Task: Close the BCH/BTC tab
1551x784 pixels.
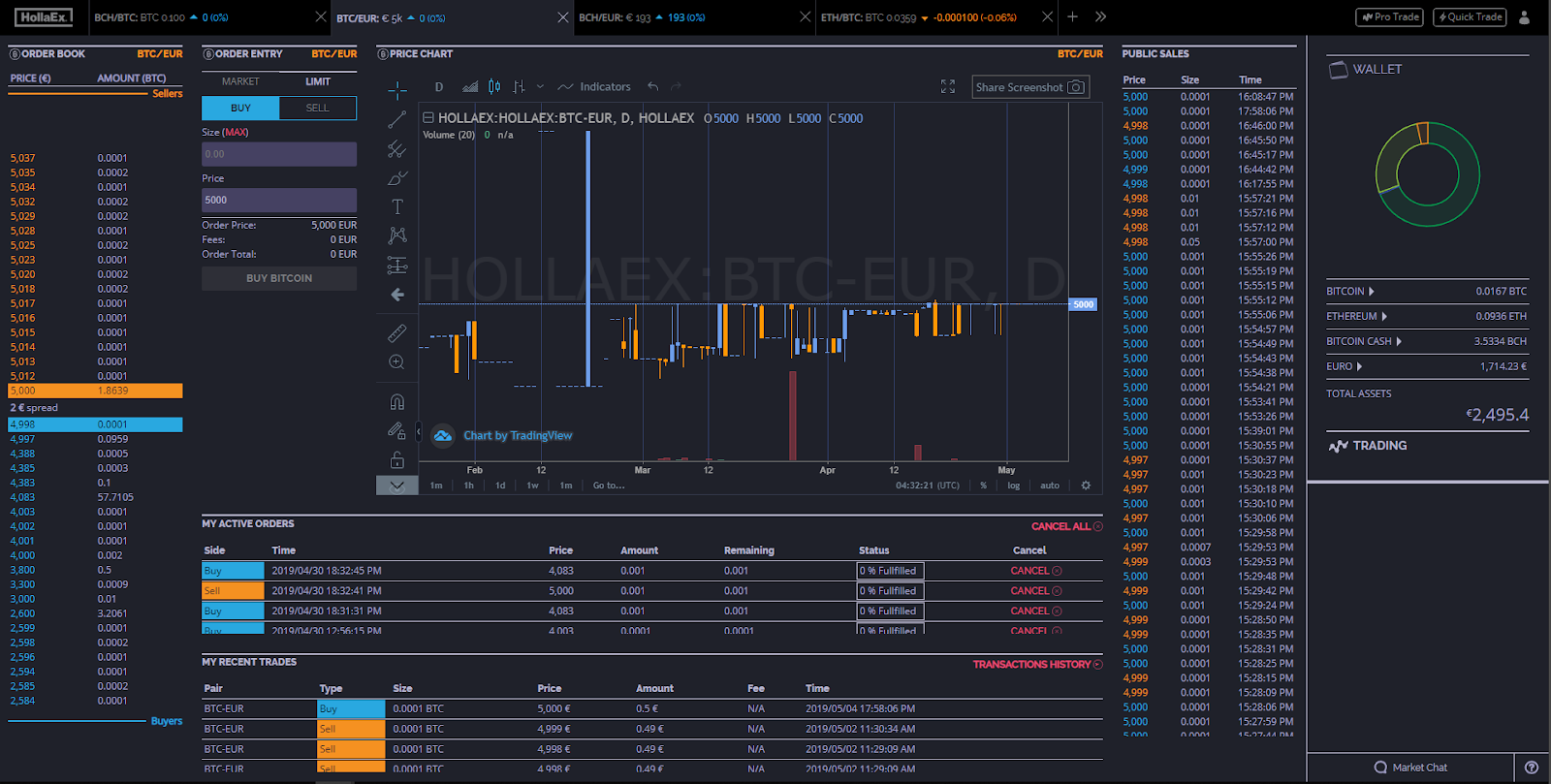Action: [x=321, y=17]
